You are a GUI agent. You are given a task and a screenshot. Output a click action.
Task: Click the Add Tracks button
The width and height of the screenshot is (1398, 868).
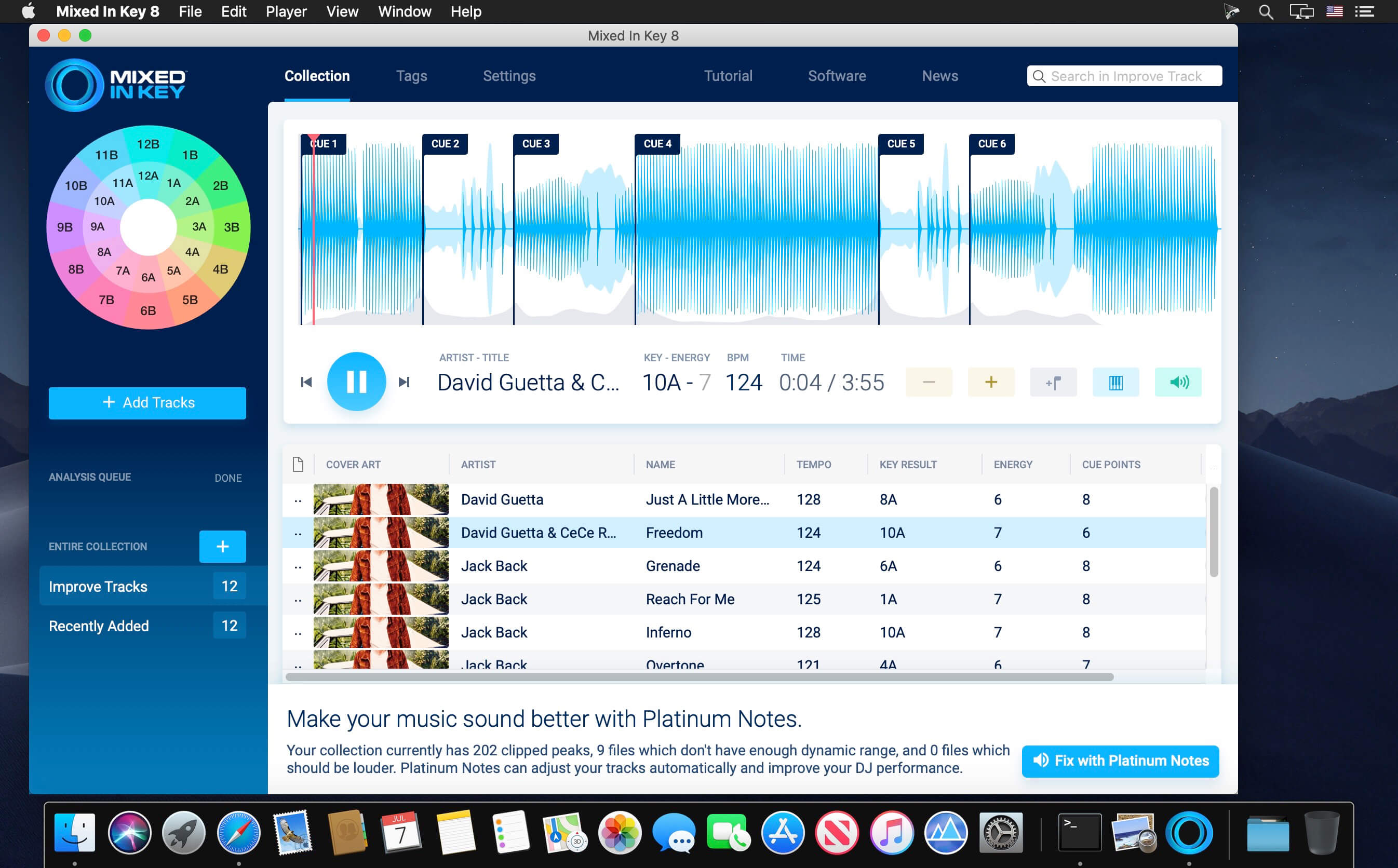[148, 402]
